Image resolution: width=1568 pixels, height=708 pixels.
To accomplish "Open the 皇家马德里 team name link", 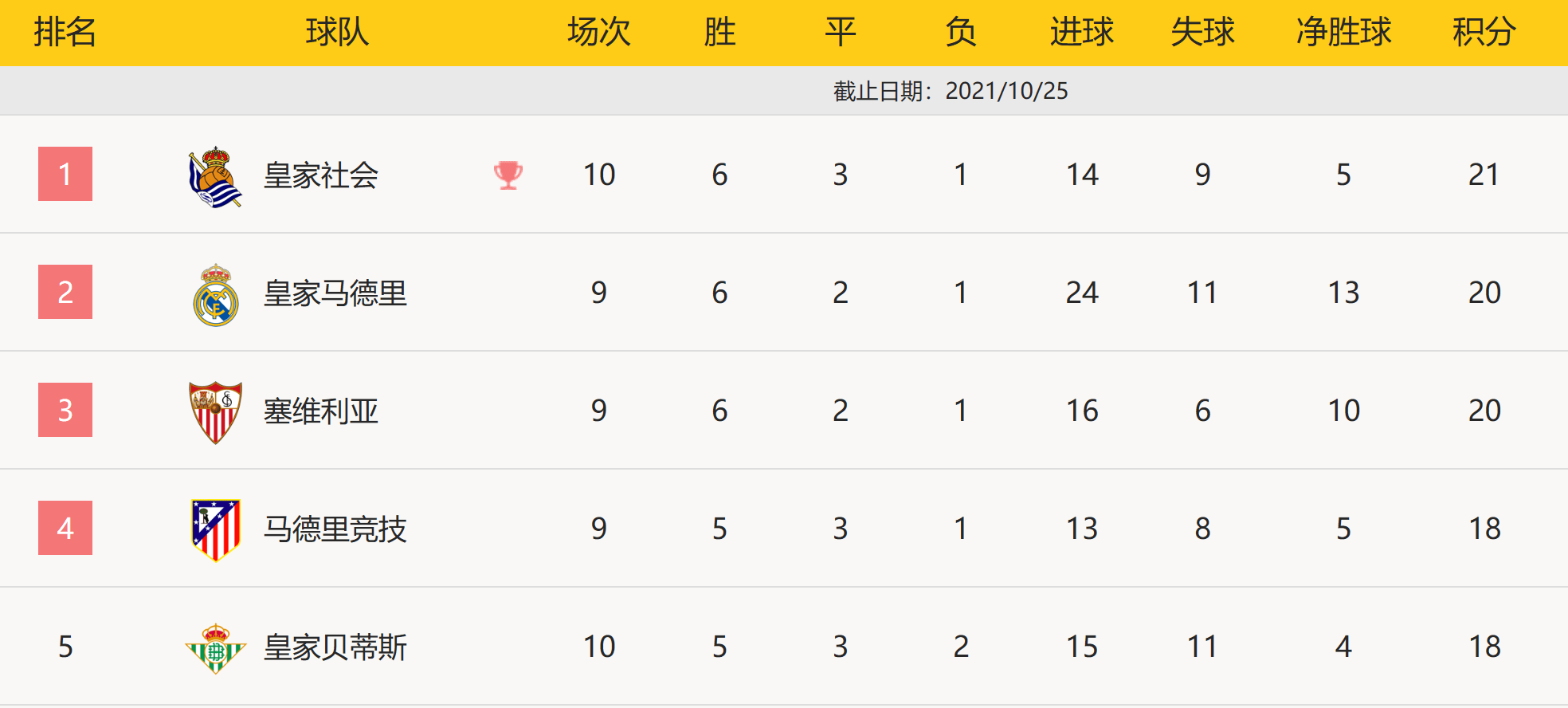I will point(335,293).
